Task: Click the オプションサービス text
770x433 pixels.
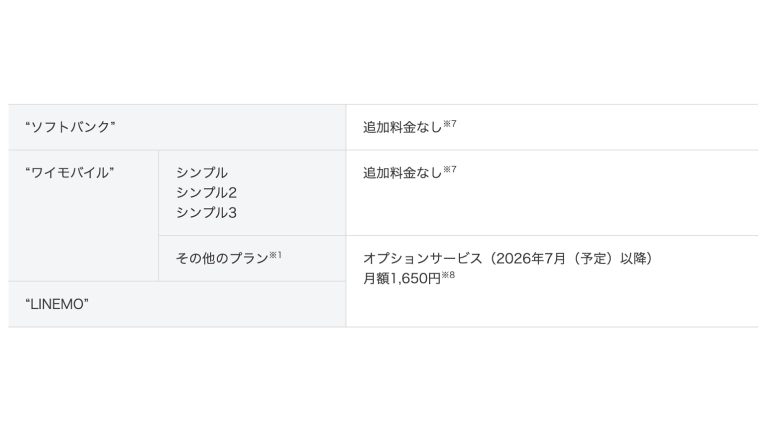Action: (423, 258)
